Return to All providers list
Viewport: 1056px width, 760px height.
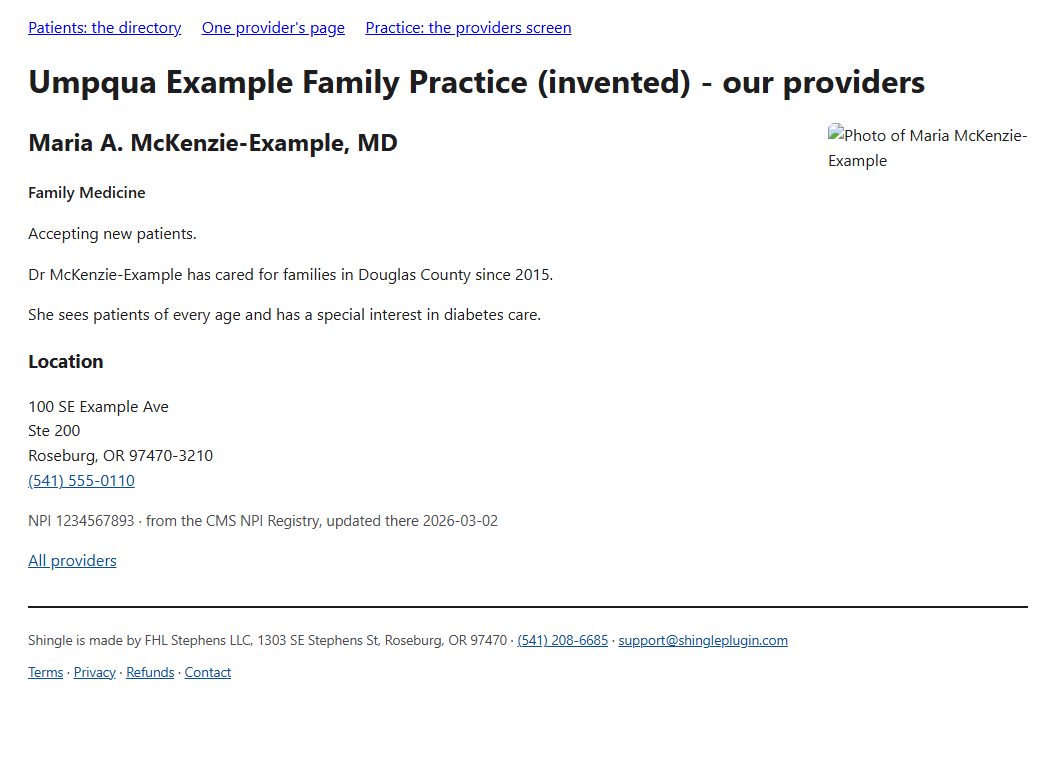click(x=72, y=561)
